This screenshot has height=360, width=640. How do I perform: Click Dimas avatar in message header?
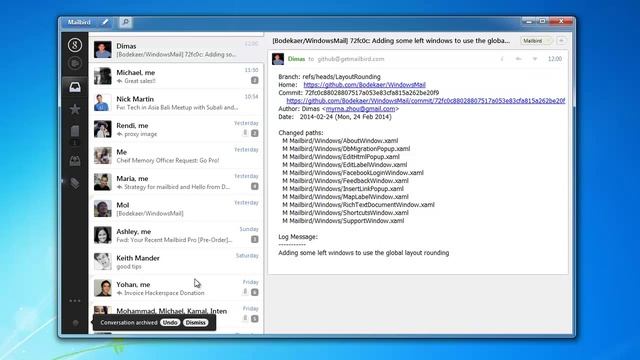(x=278, y=59)
